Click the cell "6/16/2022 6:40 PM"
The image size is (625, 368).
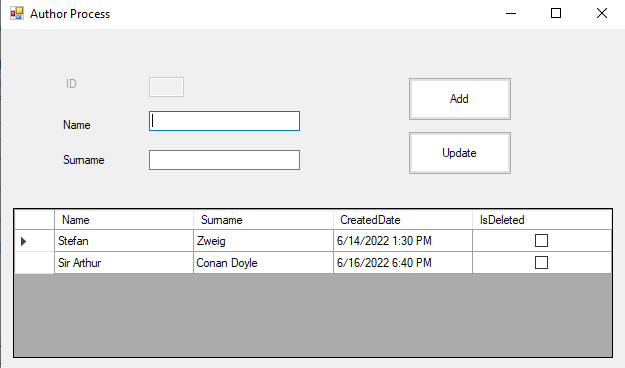pos(403,263)
